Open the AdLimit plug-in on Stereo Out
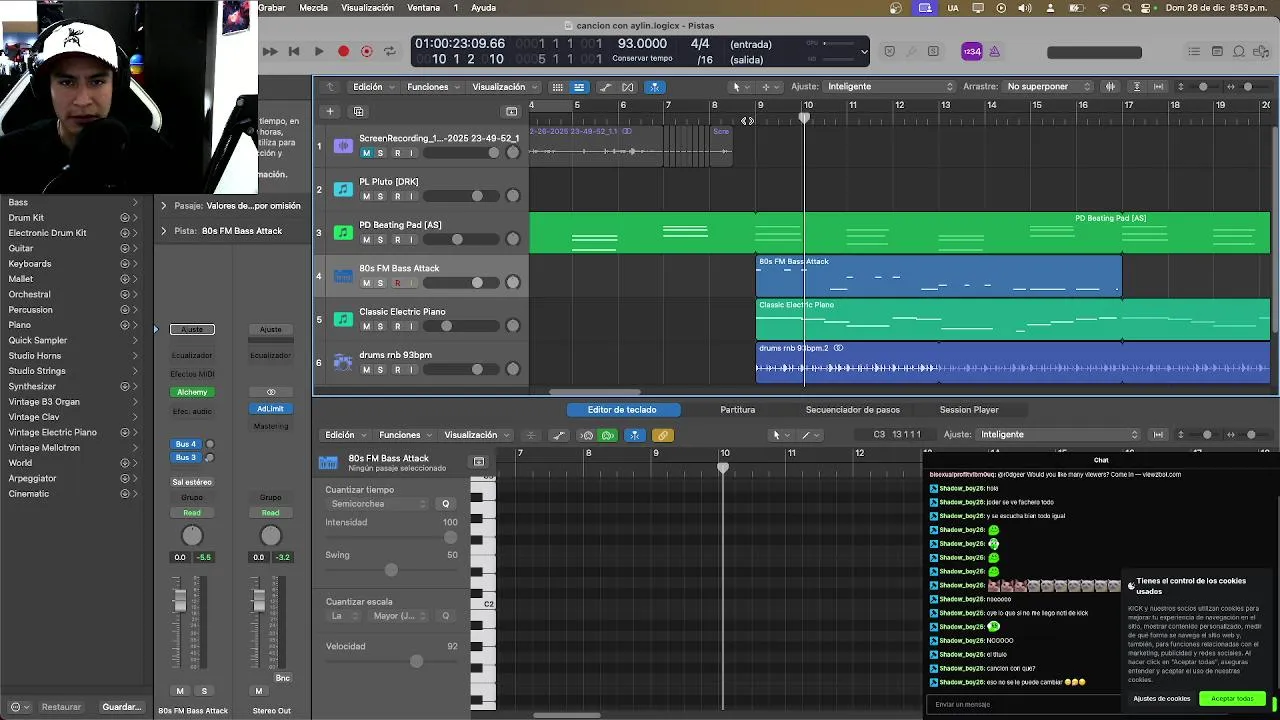Viewport: 1280px width, 720px height. pos(270,408)
